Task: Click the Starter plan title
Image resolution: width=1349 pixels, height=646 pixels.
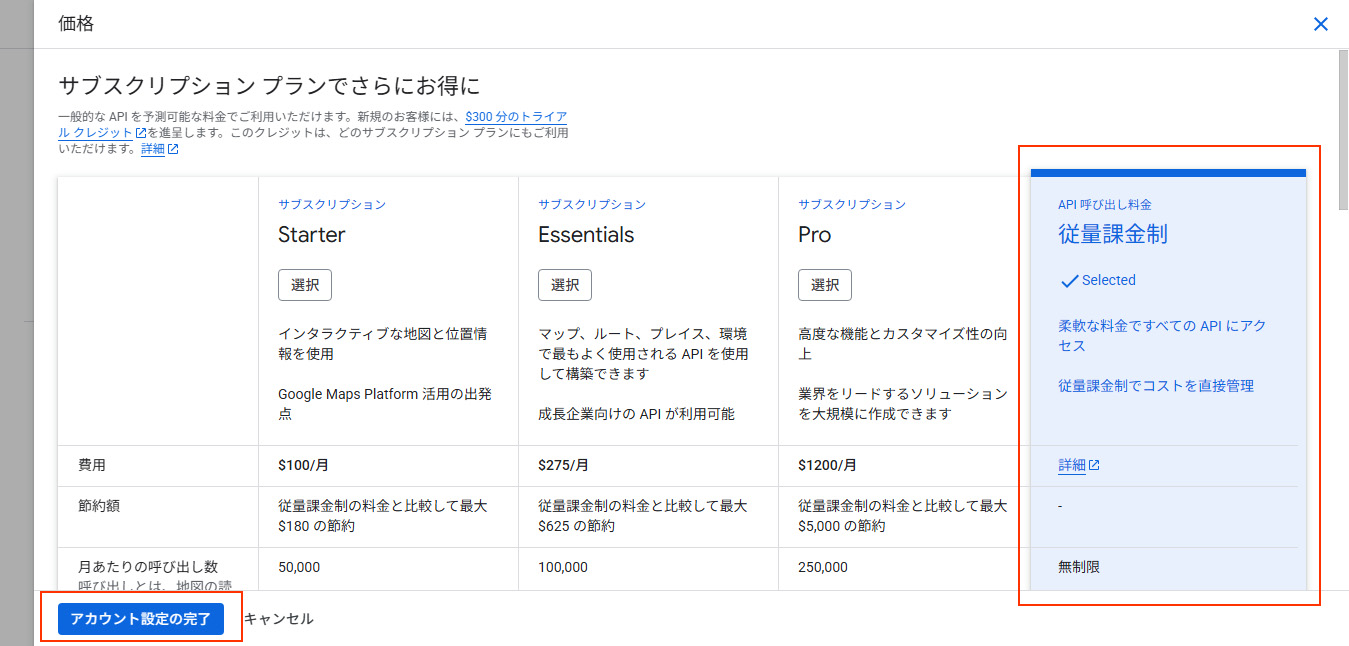Action: (x=311, y=235)
